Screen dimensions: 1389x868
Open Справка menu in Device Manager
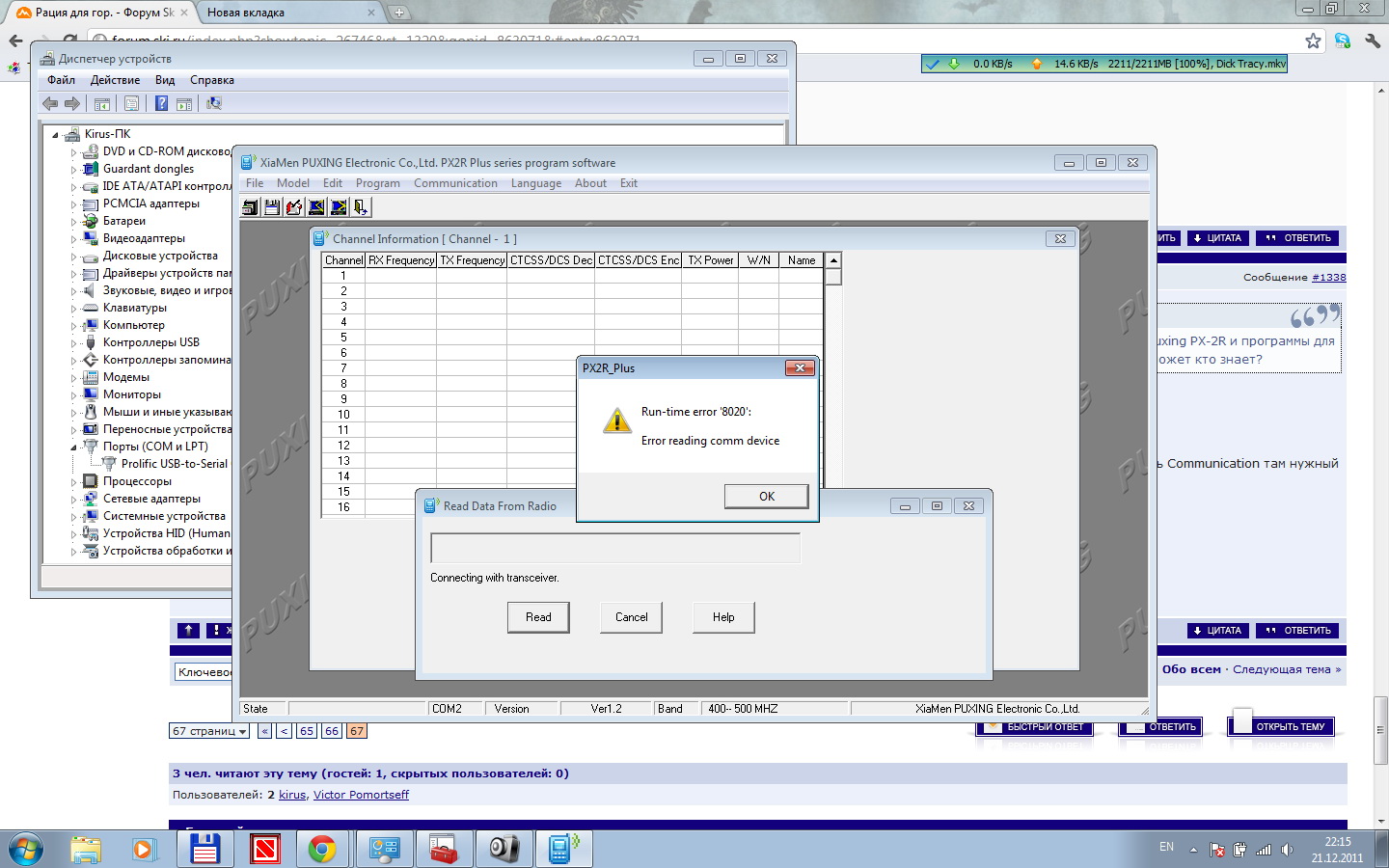coord(212,80)
